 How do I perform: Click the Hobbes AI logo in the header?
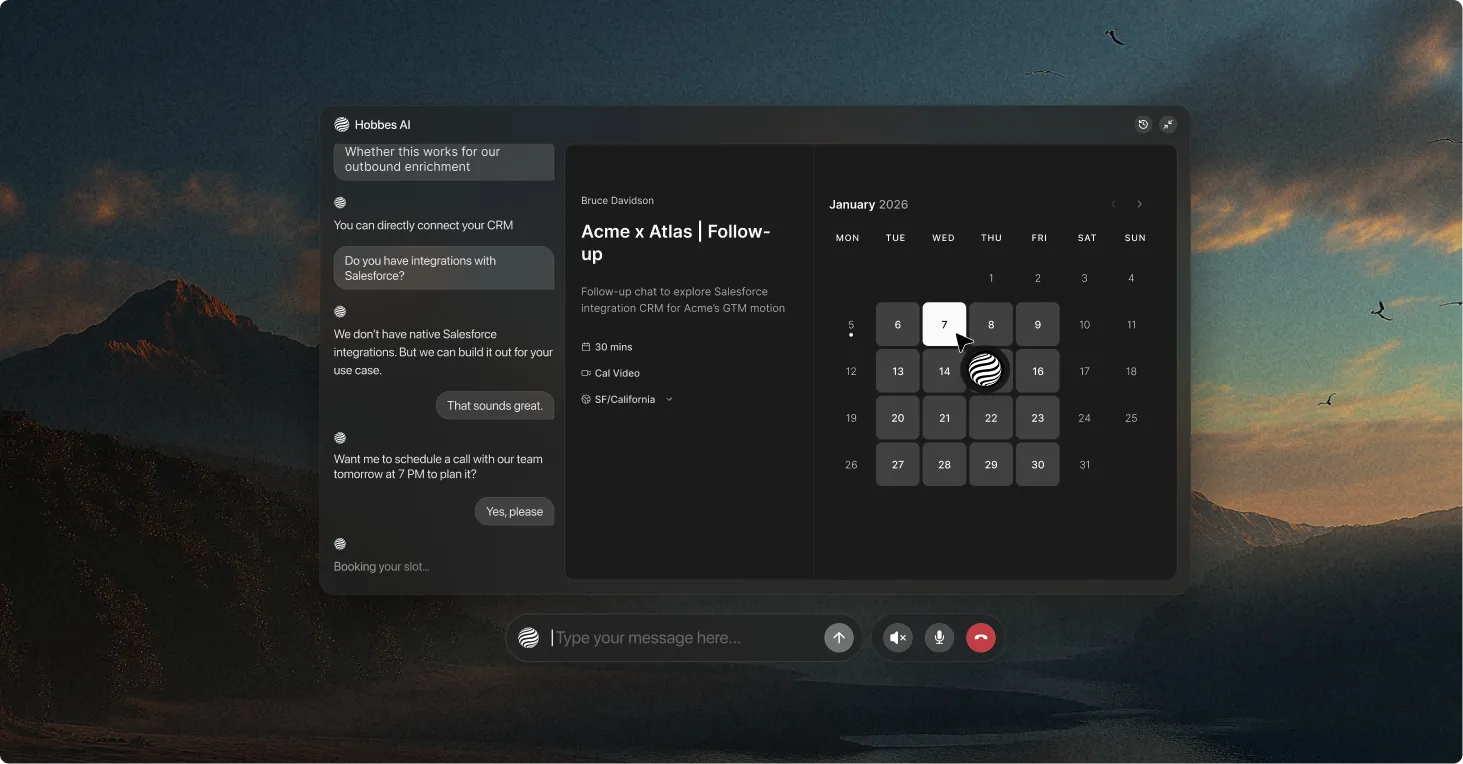[342, 125]
